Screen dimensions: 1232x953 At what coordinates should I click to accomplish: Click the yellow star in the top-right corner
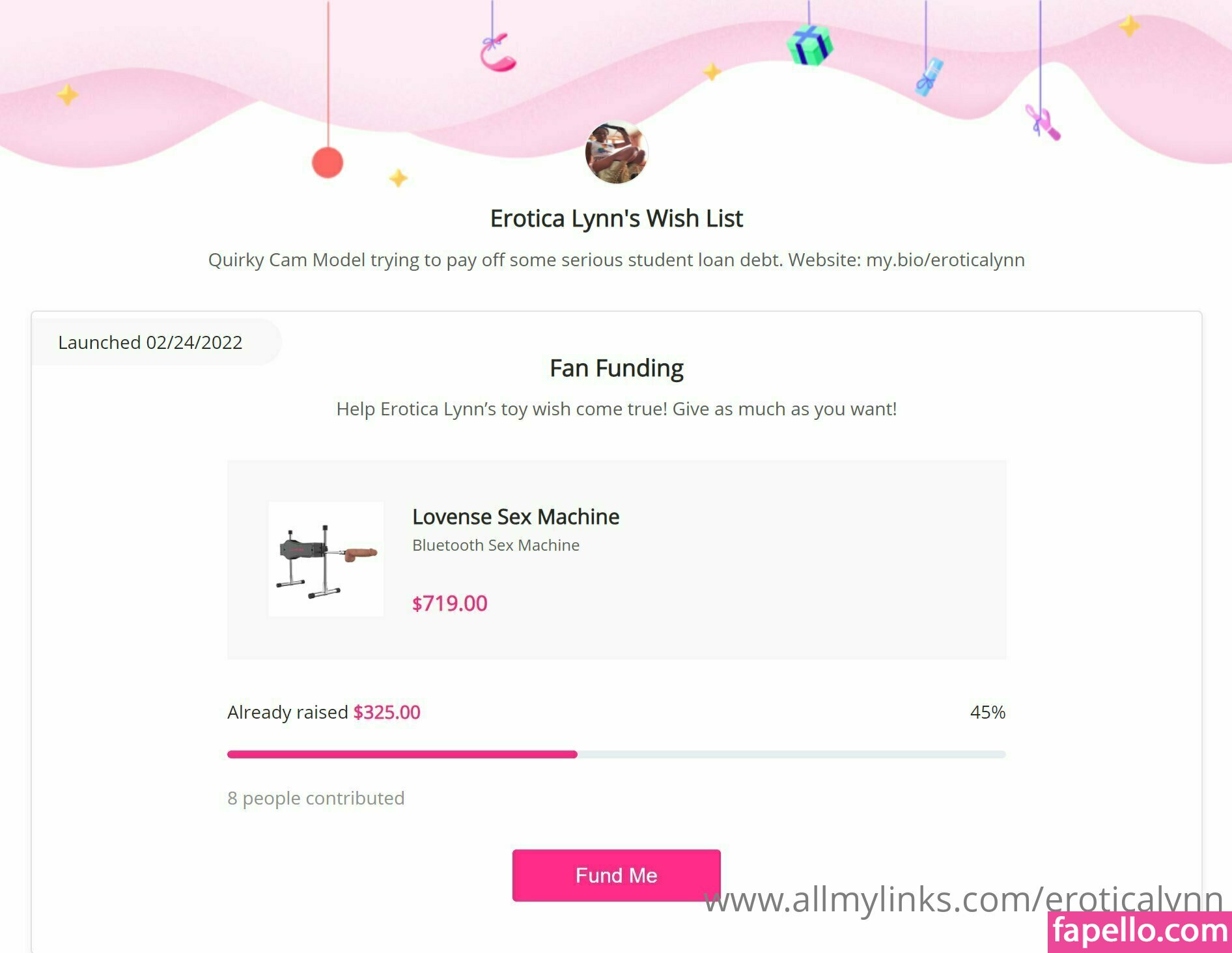pyautogui.click(x=1129, y=27)
